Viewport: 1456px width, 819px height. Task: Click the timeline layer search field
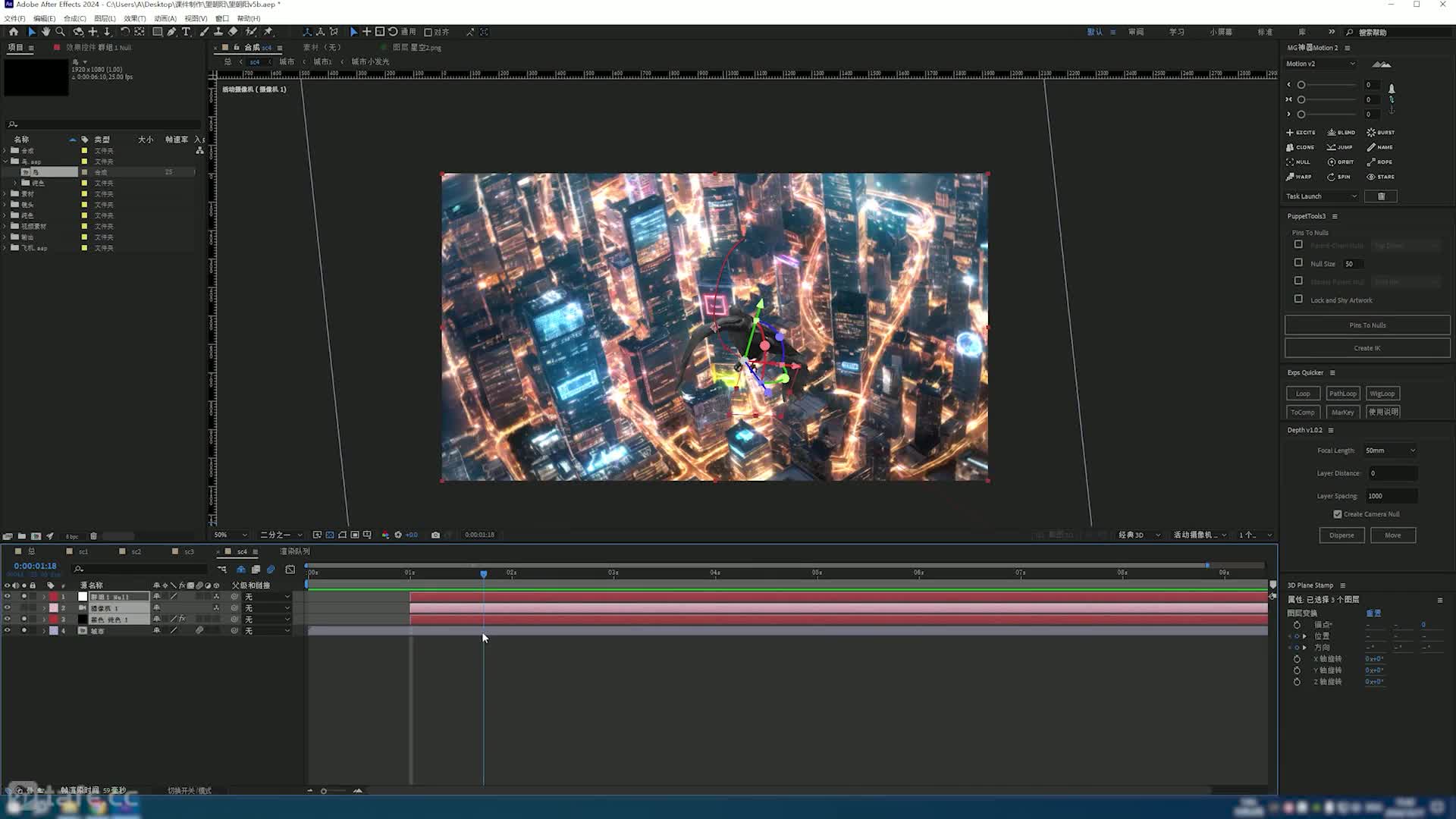140,569
